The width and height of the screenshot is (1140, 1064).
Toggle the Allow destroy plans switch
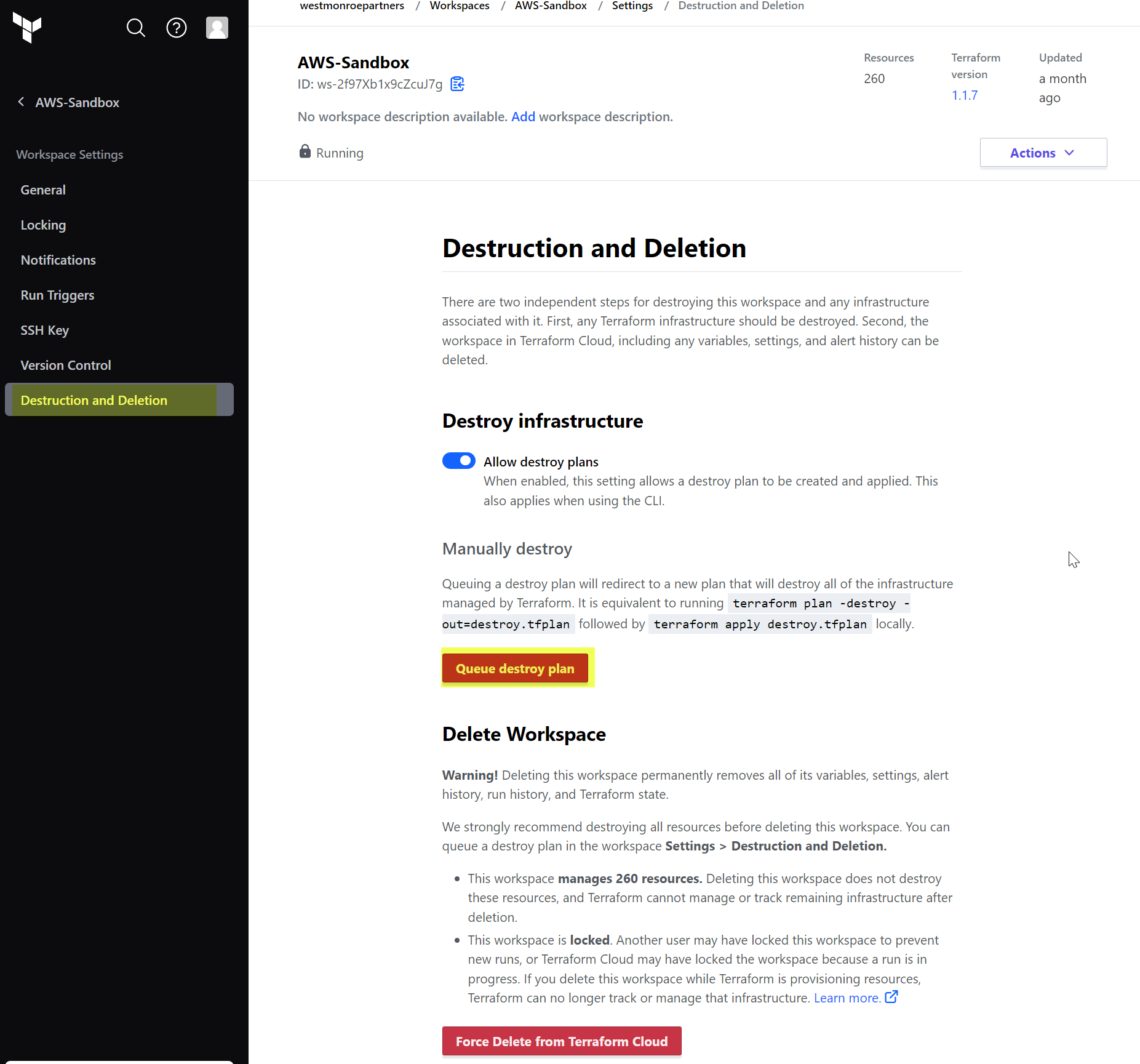(458, 461)
